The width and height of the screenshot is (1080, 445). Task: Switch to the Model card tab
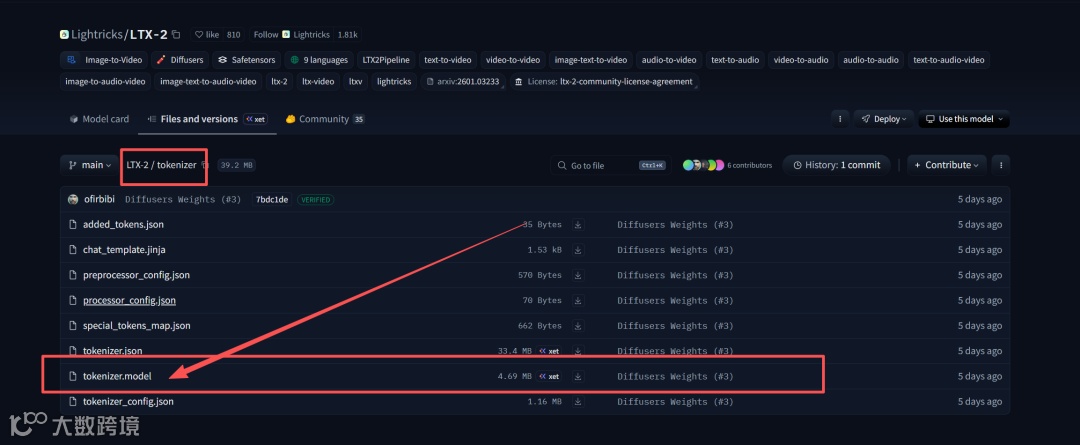coord(99,119)
